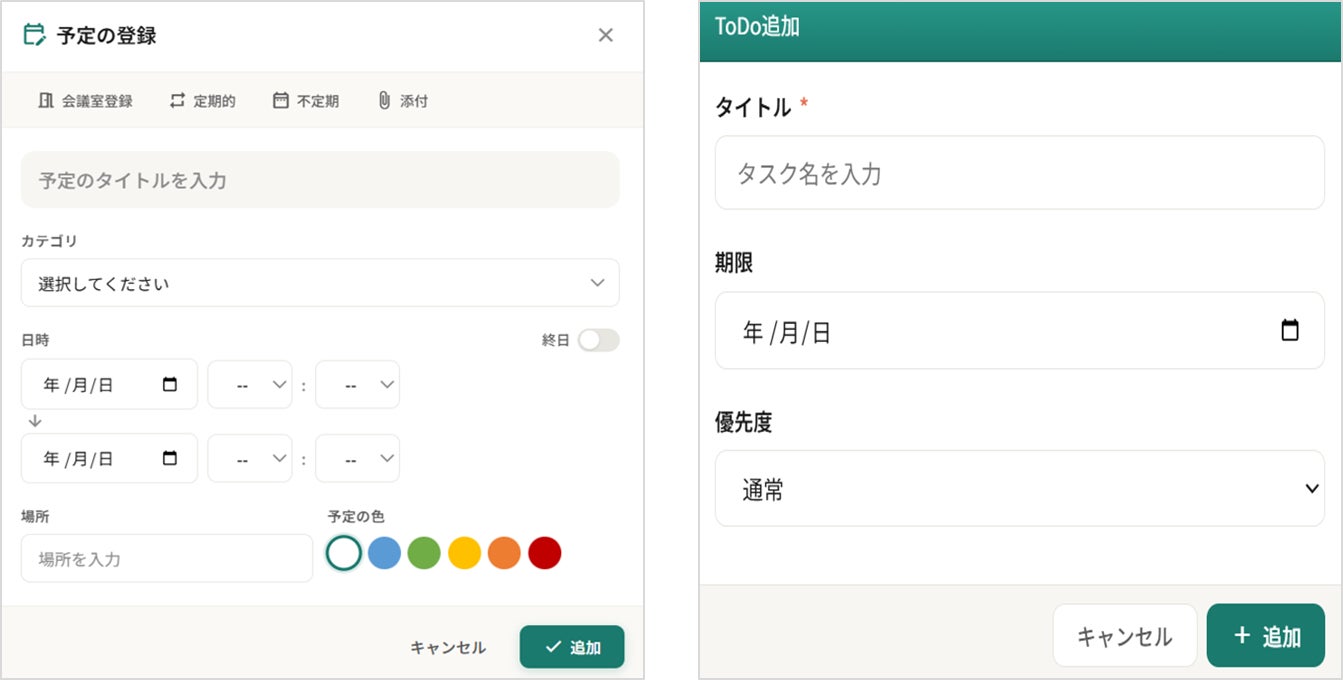This screenshot has height=680, width=1343.
Task: Open the ToDo deadline calendar picker icon
Action: [x=1290, y=331]
